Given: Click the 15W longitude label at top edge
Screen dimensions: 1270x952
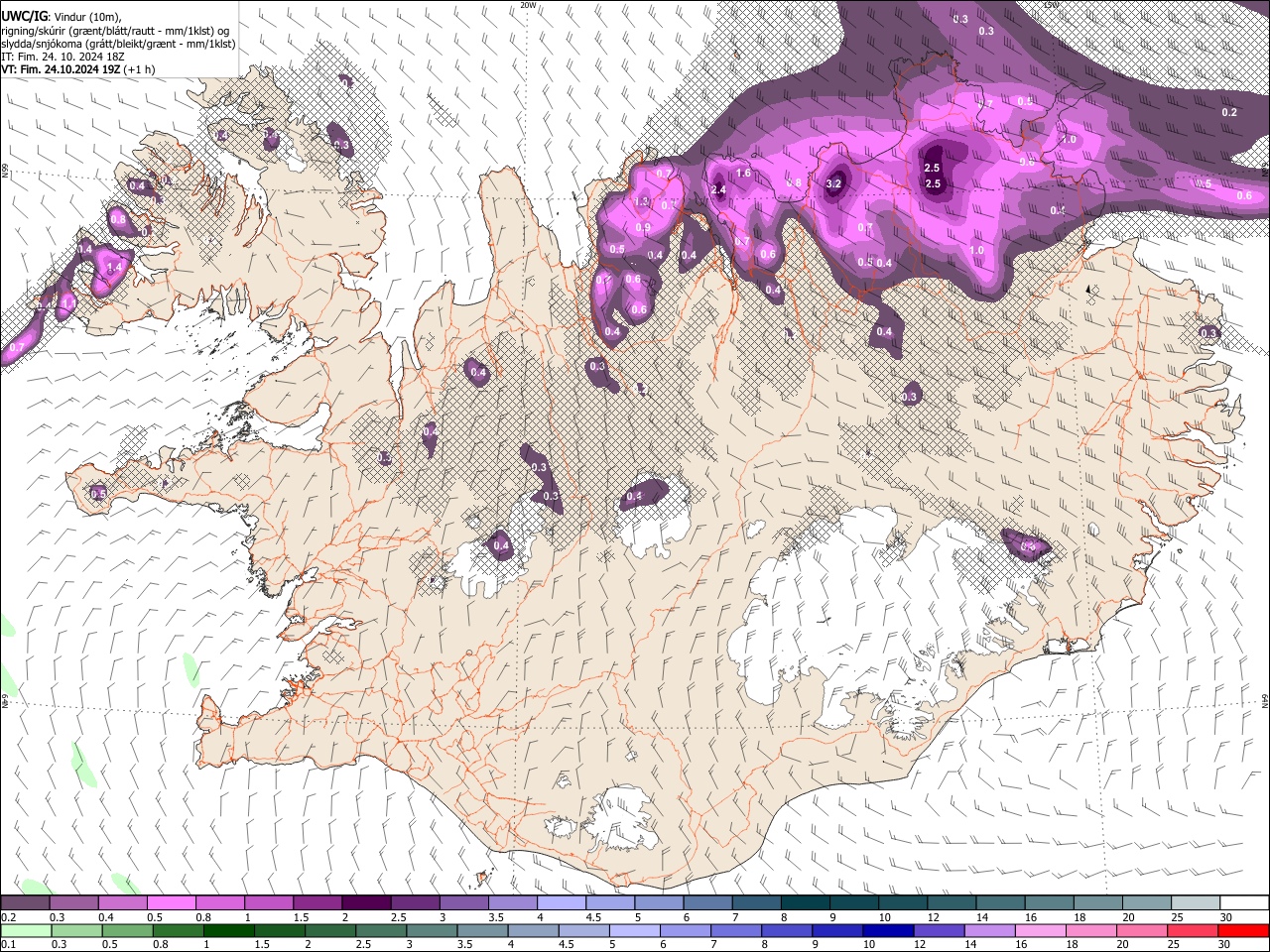Looking at the screenshot, I should [x=1051, y=5].
